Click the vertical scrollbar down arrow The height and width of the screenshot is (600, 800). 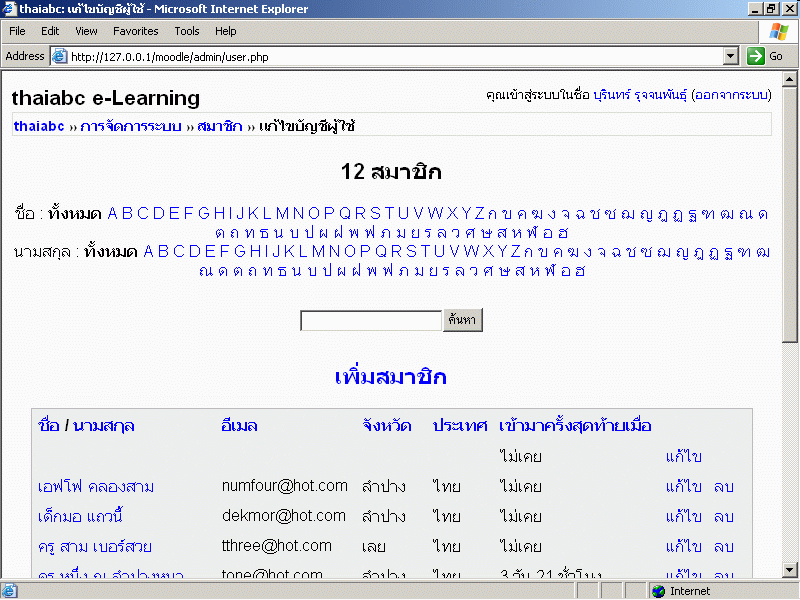(791, 571)
